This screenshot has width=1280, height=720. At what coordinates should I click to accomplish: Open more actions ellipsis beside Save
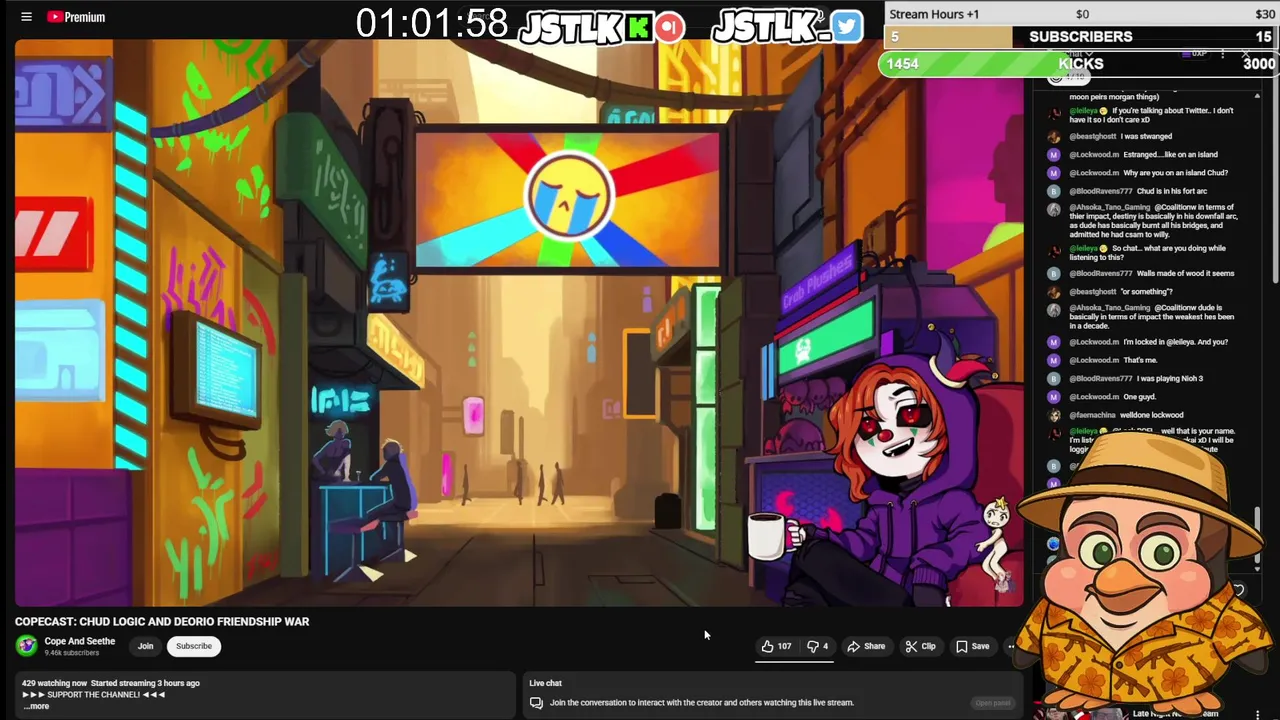1011,646
